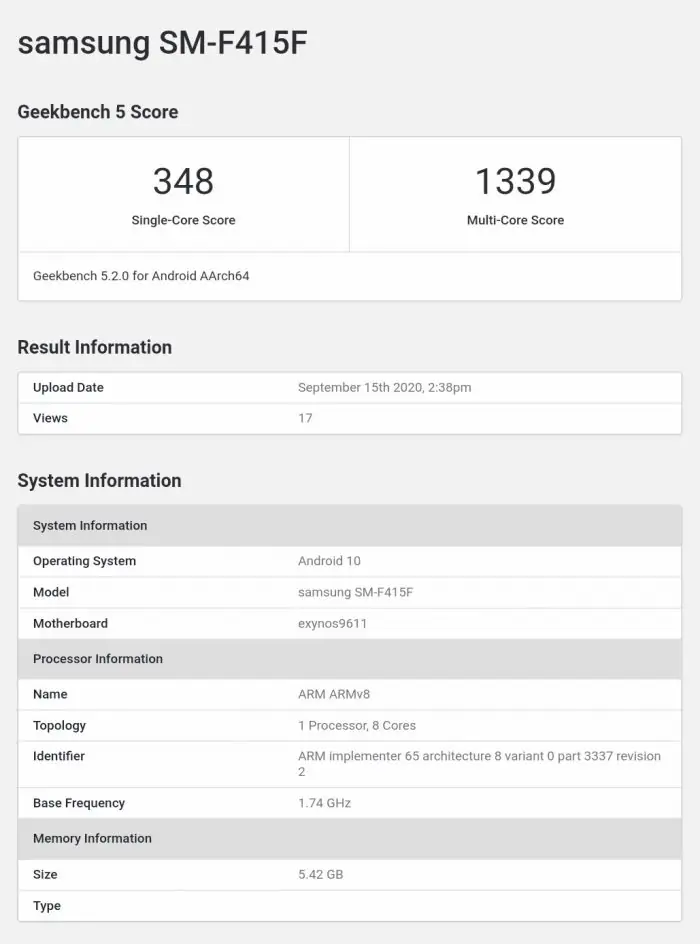The width and height of the screenshot is (700, 944).
Task: Click the Views label
Action: (x=50, y=418)
